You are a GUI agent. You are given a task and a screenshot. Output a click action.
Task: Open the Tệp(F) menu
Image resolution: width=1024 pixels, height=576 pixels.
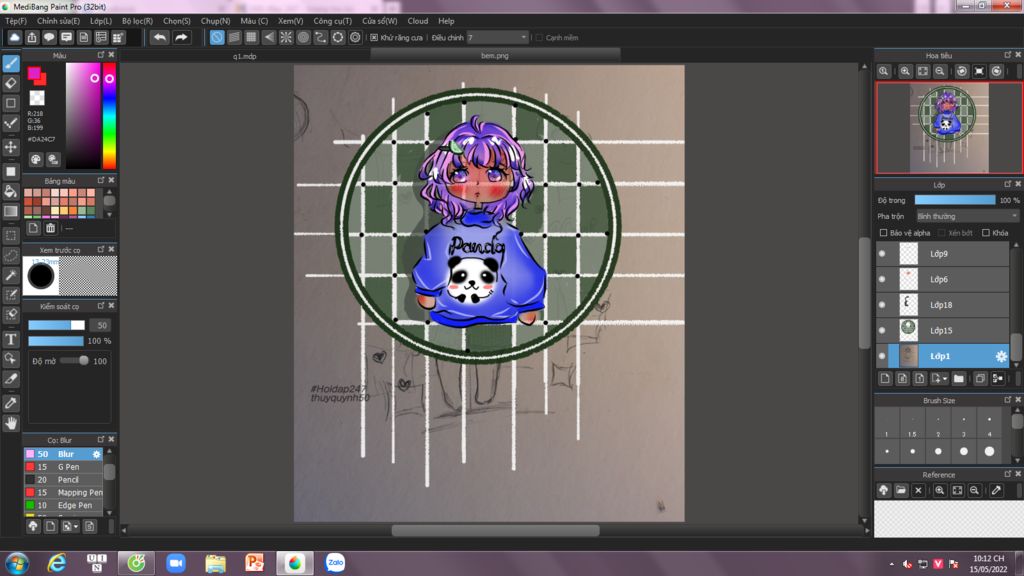tap(16, 21)
